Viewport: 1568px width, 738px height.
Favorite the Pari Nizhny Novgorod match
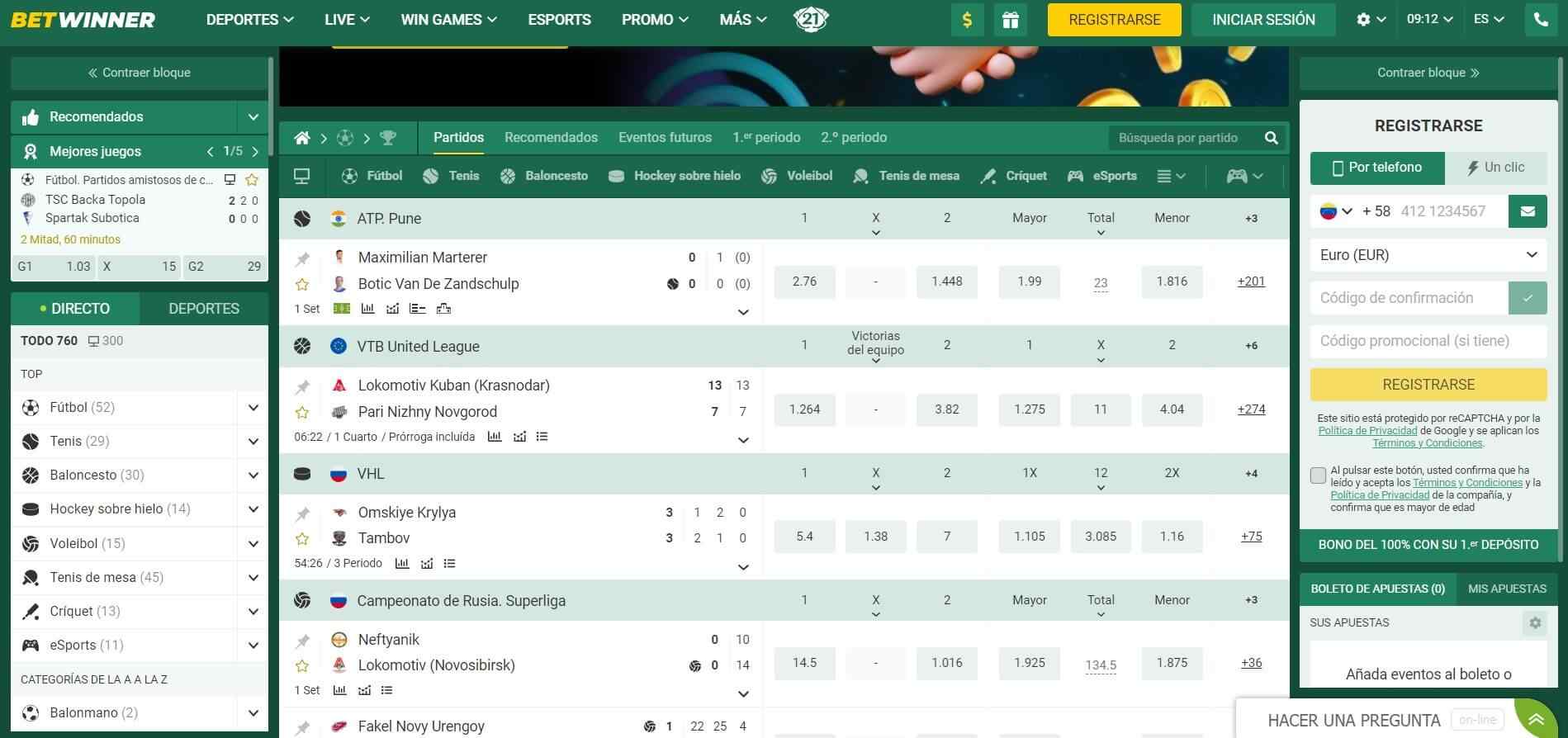[x=302, y=412]
